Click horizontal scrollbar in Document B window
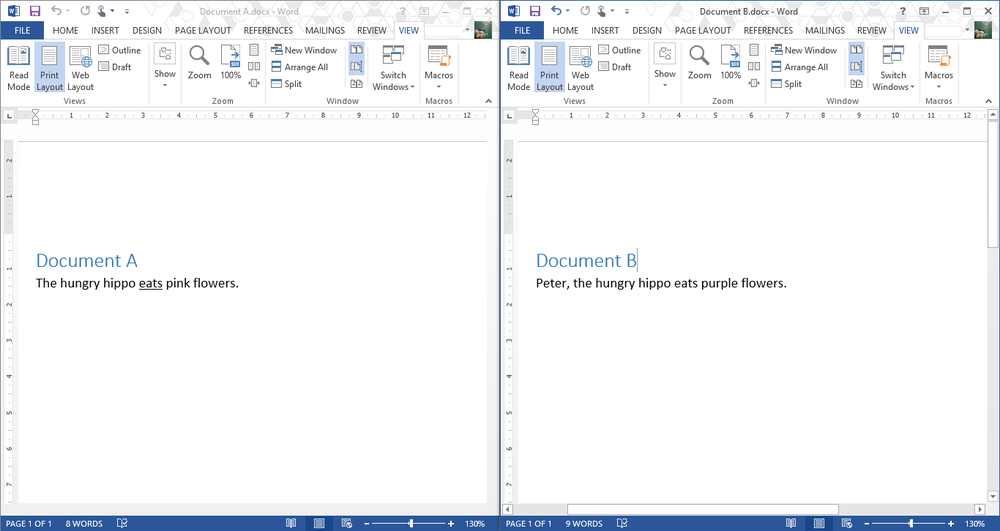The width and height of the screenshot is (1000, 531). [x=703, y=509]
